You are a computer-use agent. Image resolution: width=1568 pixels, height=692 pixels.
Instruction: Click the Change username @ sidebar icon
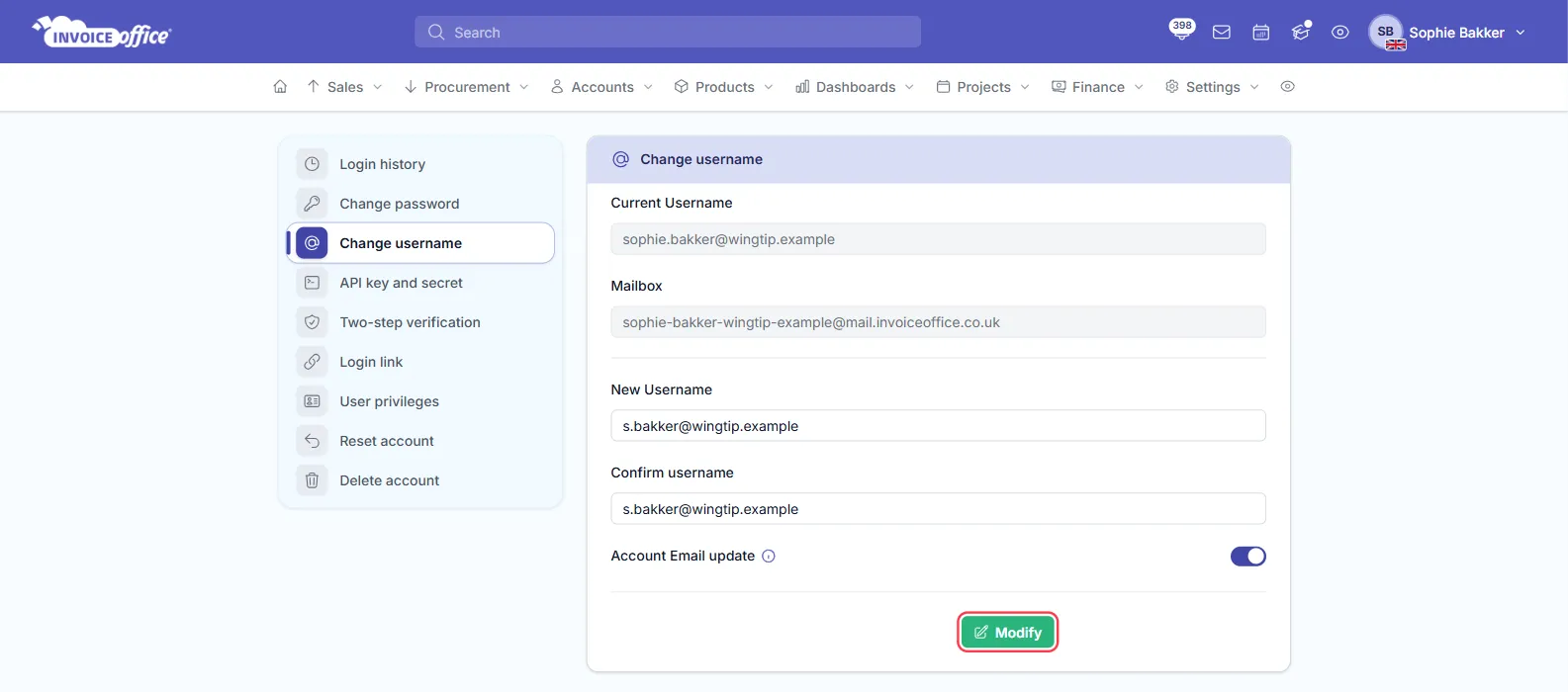coord(312,243)
